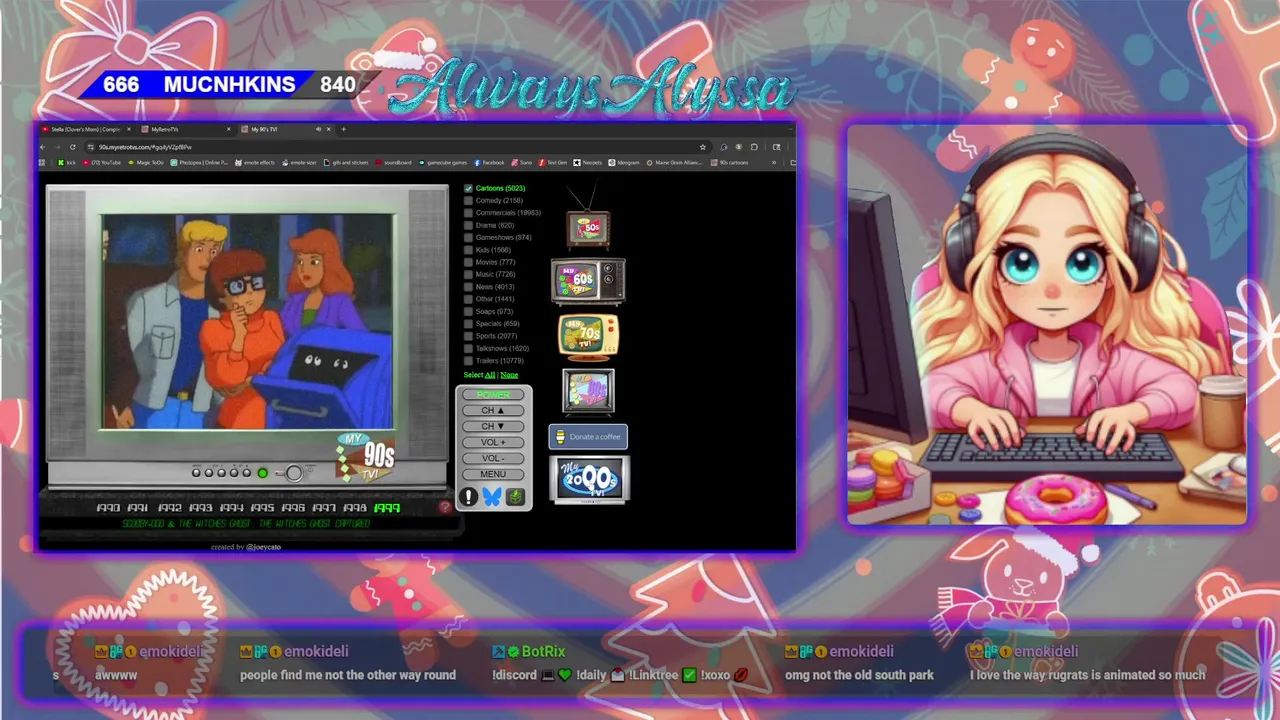Viewport: 1280px width, 720px height.
Task: Open the Facebook bookmark
Action: point(490,162)
